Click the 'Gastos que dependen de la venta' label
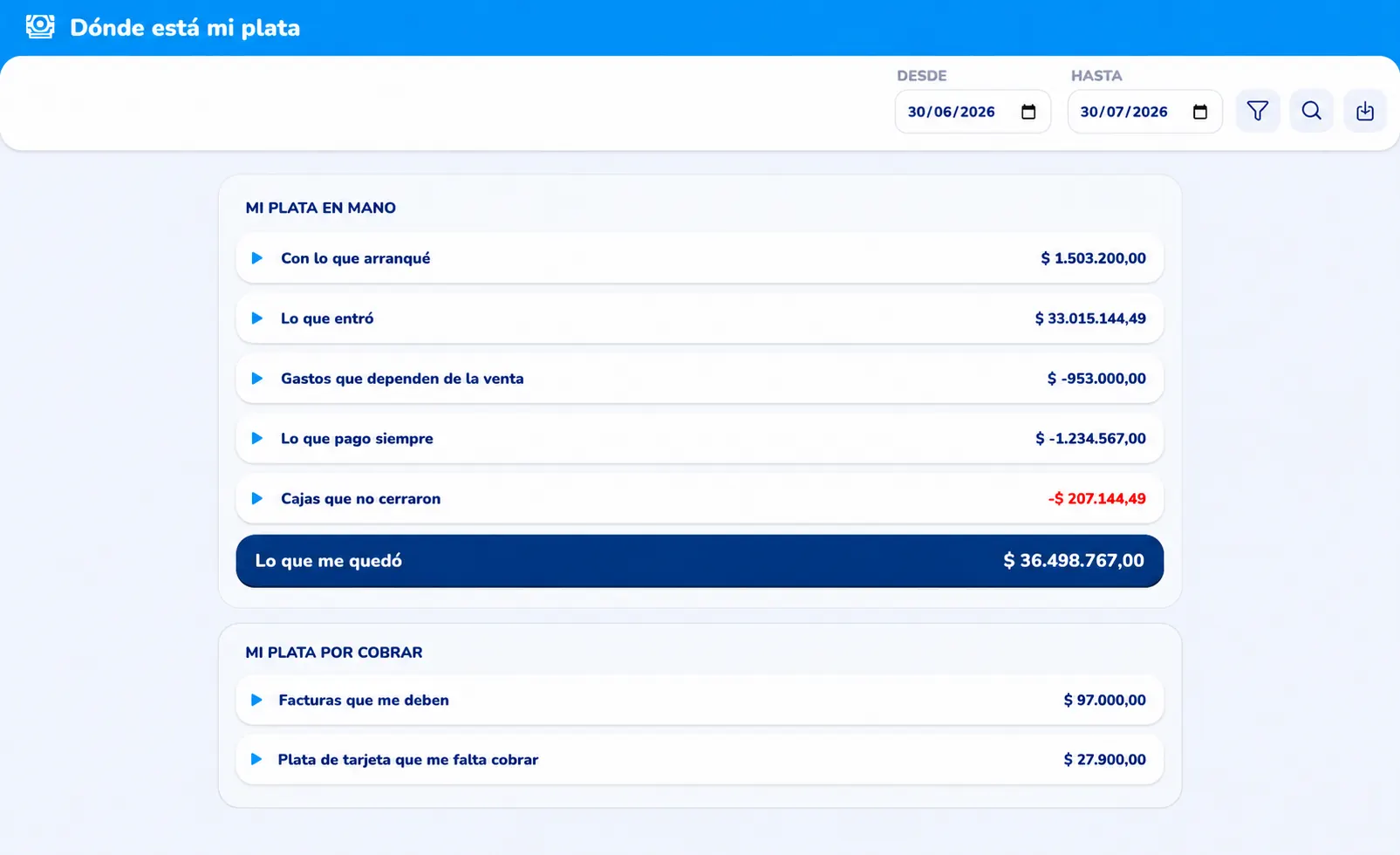 (402, 379)
